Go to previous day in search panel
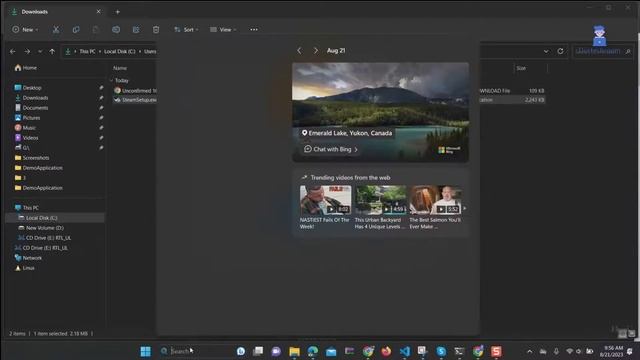Image resolution: width=640 pixels, height=360 pixels. tap(299, 51)
